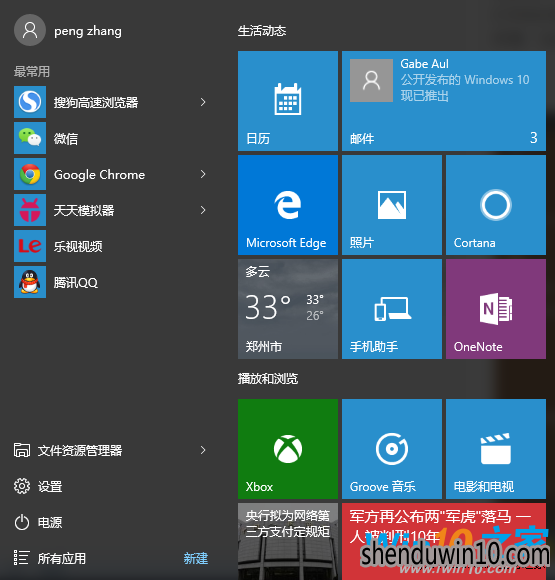Open the WeChat (微信) app icon
555x580 pixels.
tap(30, 138)
